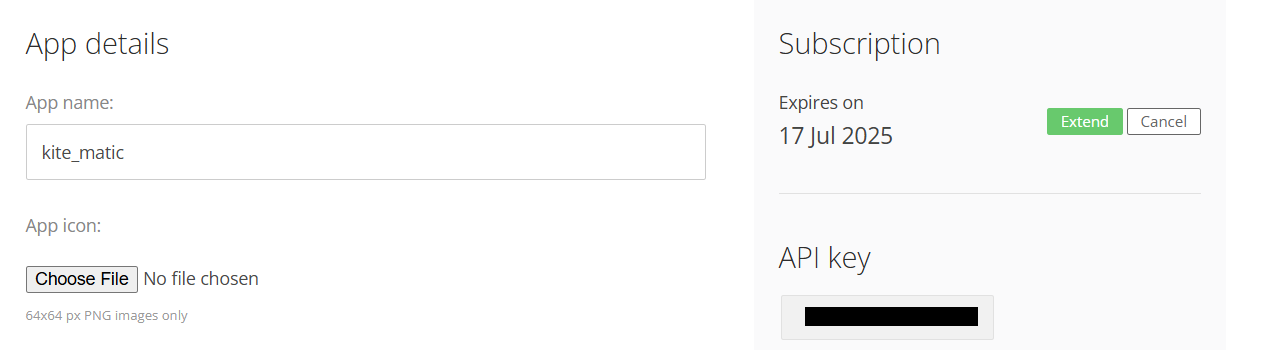Click the App name text field
The height and width of the screenshot is (360, 1269).
366,152
